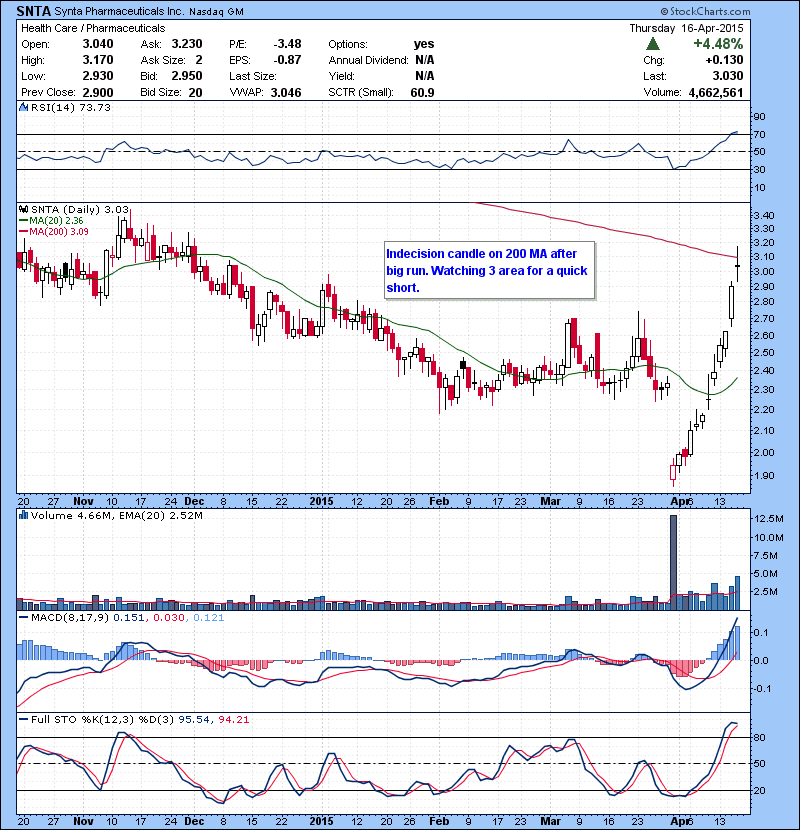Click the Synta Pharmaceuticals Inc. company name
The image size is (800, 830).
[120, 11]
